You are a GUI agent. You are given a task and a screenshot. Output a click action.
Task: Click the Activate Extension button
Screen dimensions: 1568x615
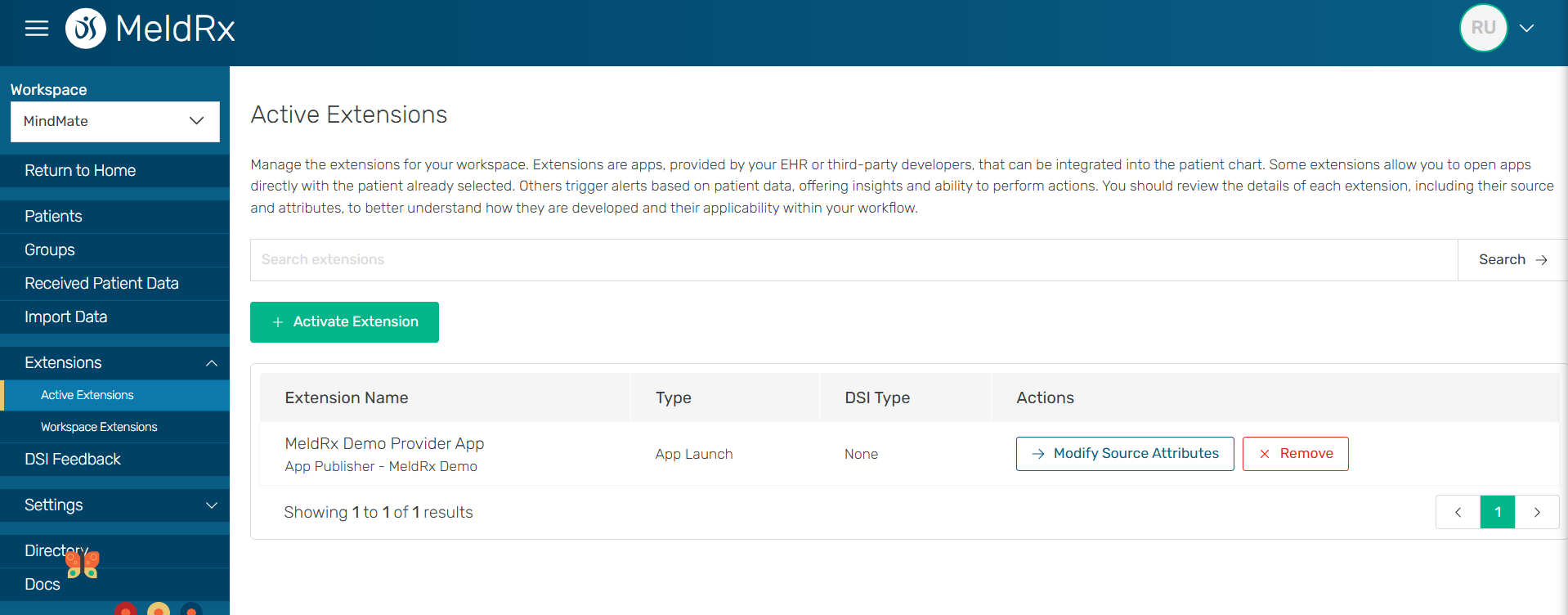344,322
